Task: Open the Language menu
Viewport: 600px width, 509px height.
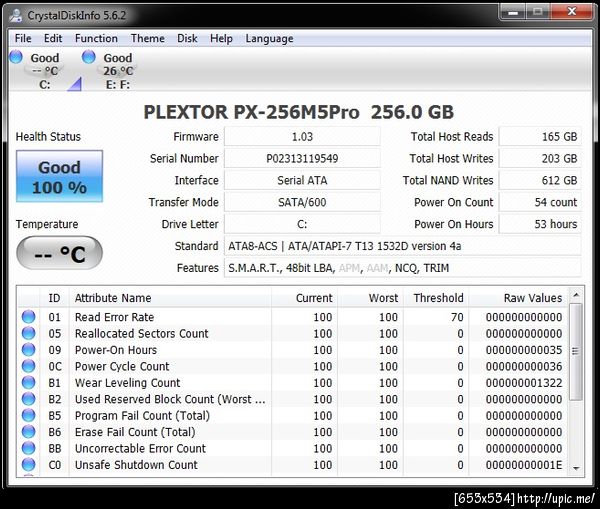Action: coord(269,39)
